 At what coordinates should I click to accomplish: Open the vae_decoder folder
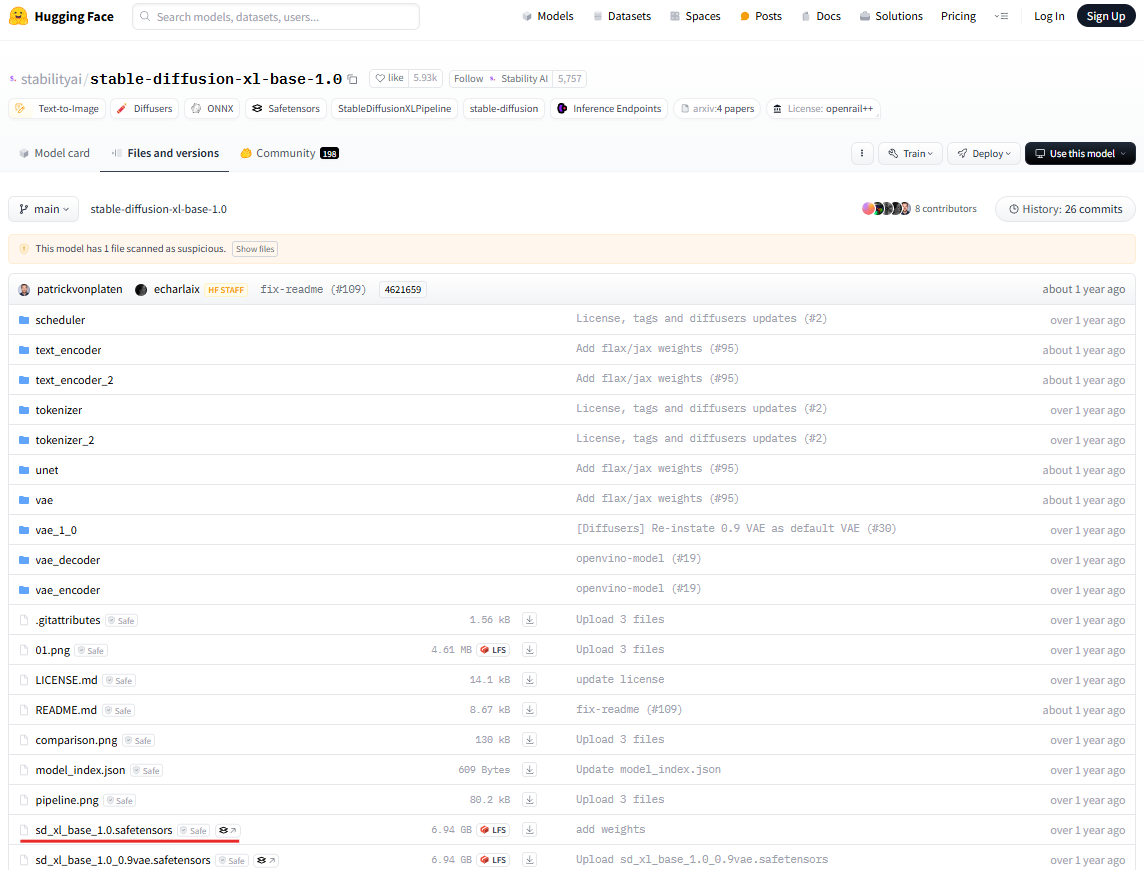pyautogui.click(x=67, y=560)
